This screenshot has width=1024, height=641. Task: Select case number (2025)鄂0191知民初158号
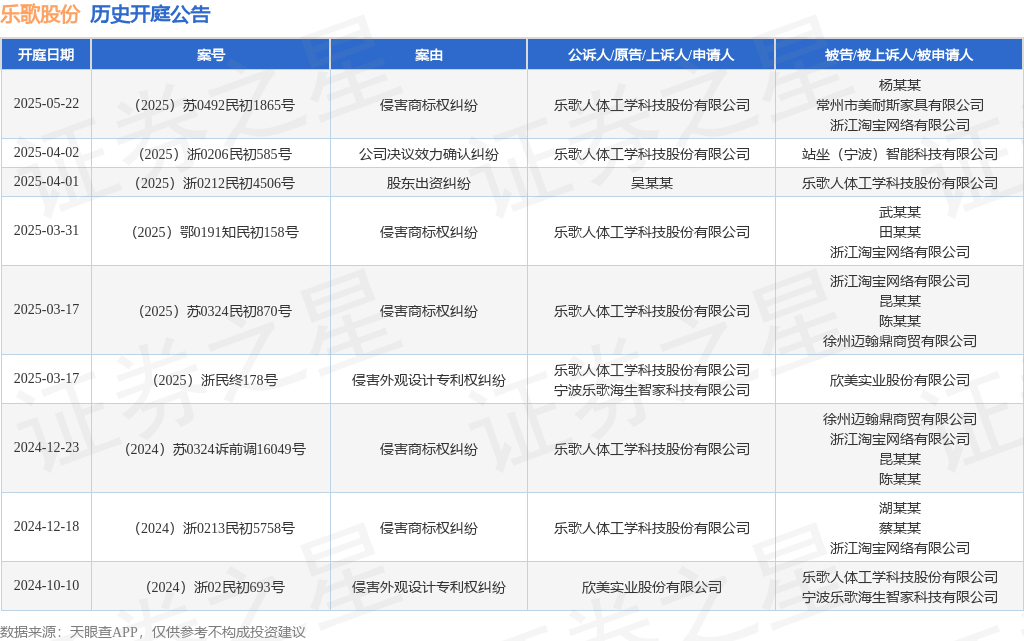pos(214,232)
